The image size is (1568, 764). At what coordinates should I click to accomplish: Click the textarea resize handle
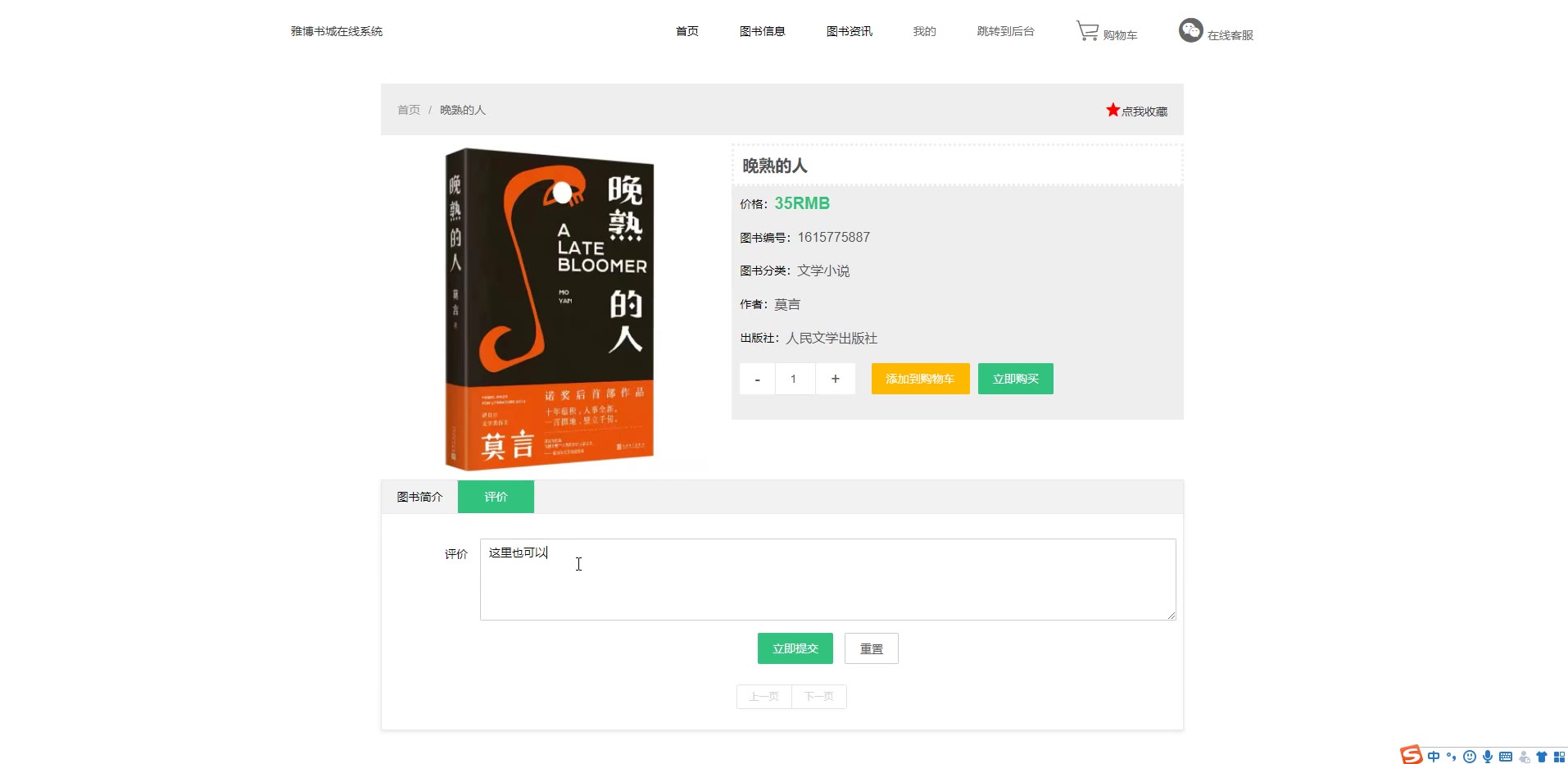coord(1171,615)
